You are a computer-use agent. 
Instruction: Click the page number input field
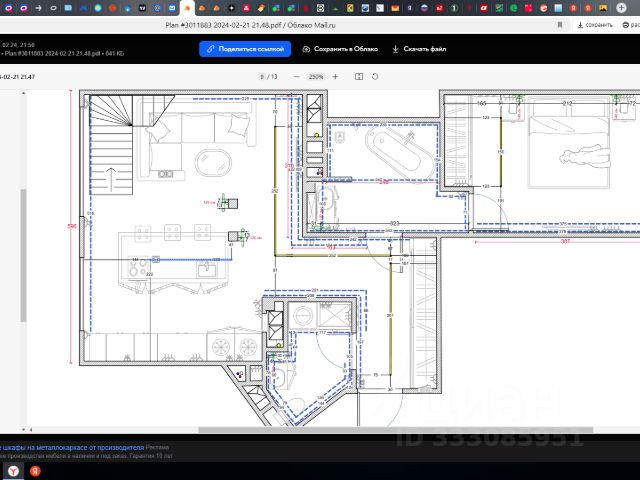[x=262, y=77]
